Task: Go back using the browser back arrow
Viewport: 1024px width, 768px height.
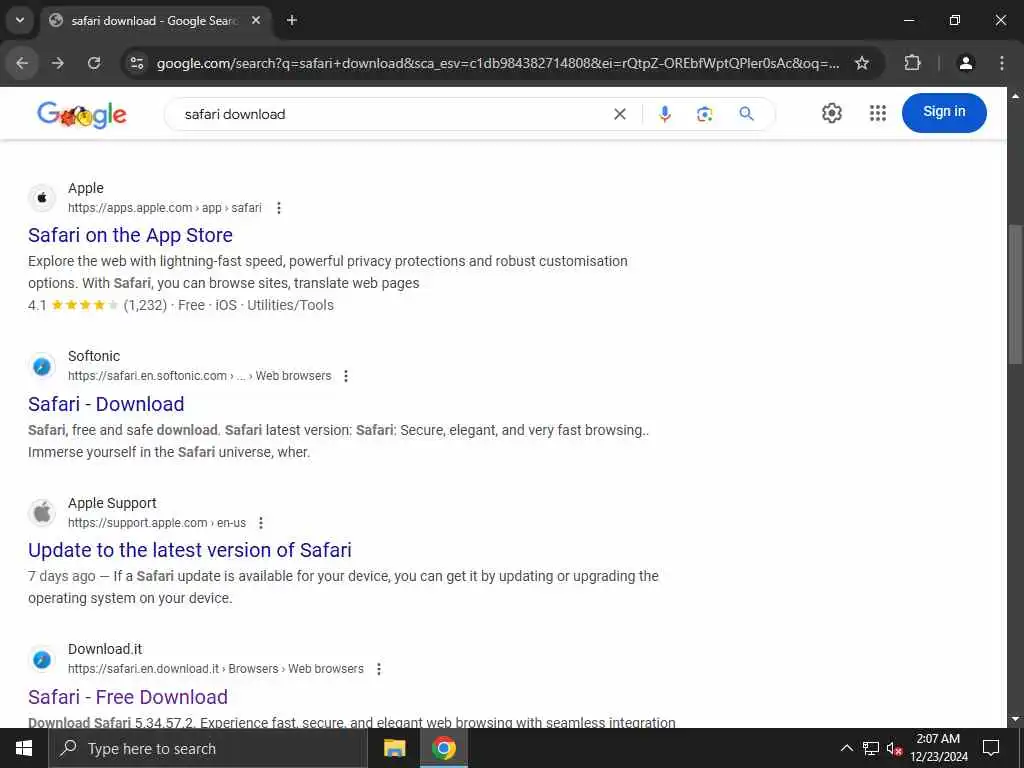Action: tap(22, 63)
